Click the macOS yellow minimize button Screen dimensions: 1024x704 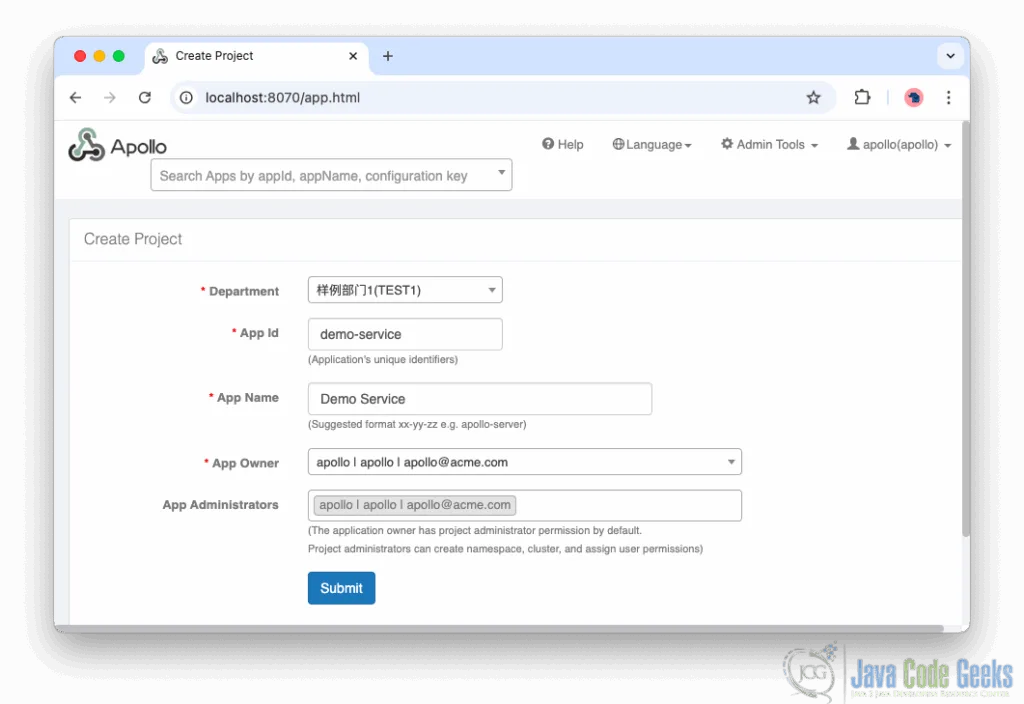tap(99, 56)
